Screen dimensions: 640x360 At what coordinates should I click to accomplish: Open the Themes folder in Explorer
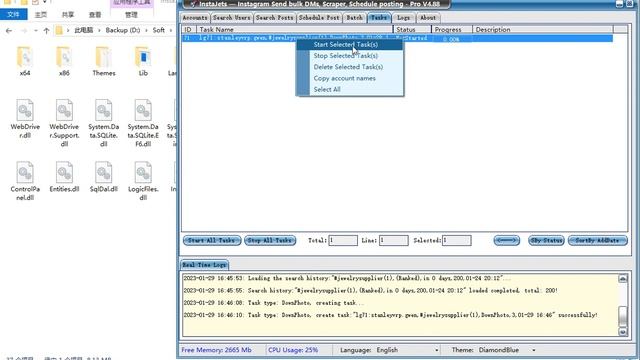[x=104, y=58]
